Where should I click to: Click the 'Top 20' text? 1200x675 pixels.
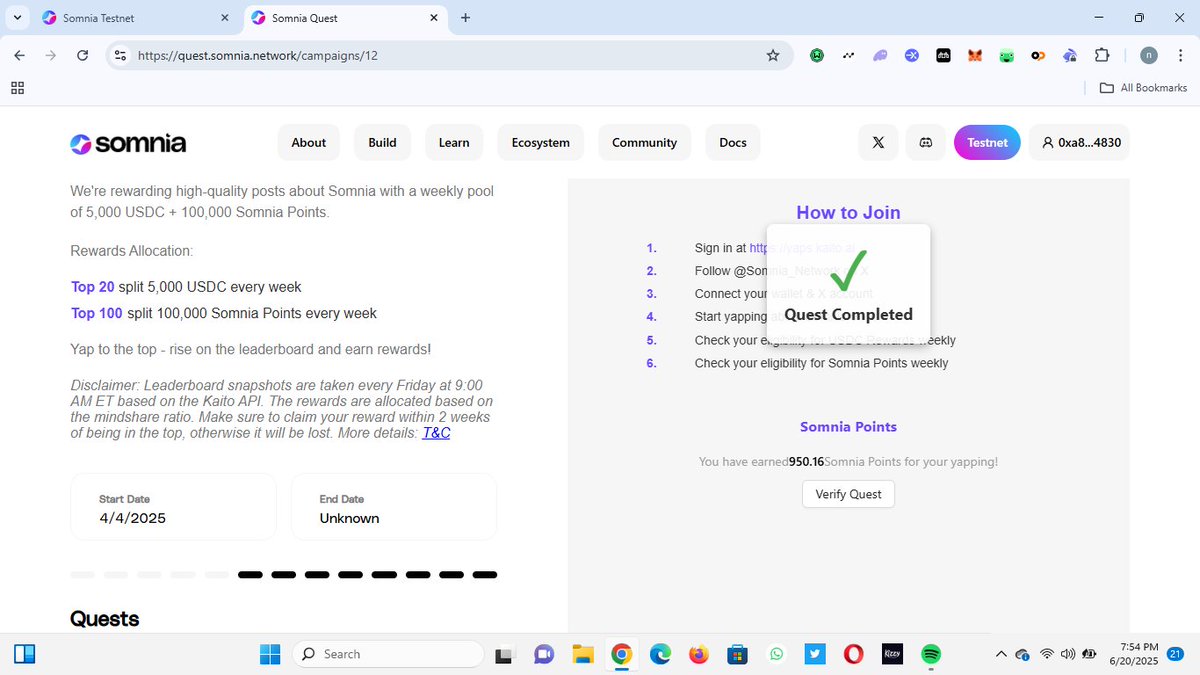coord(92,287)
